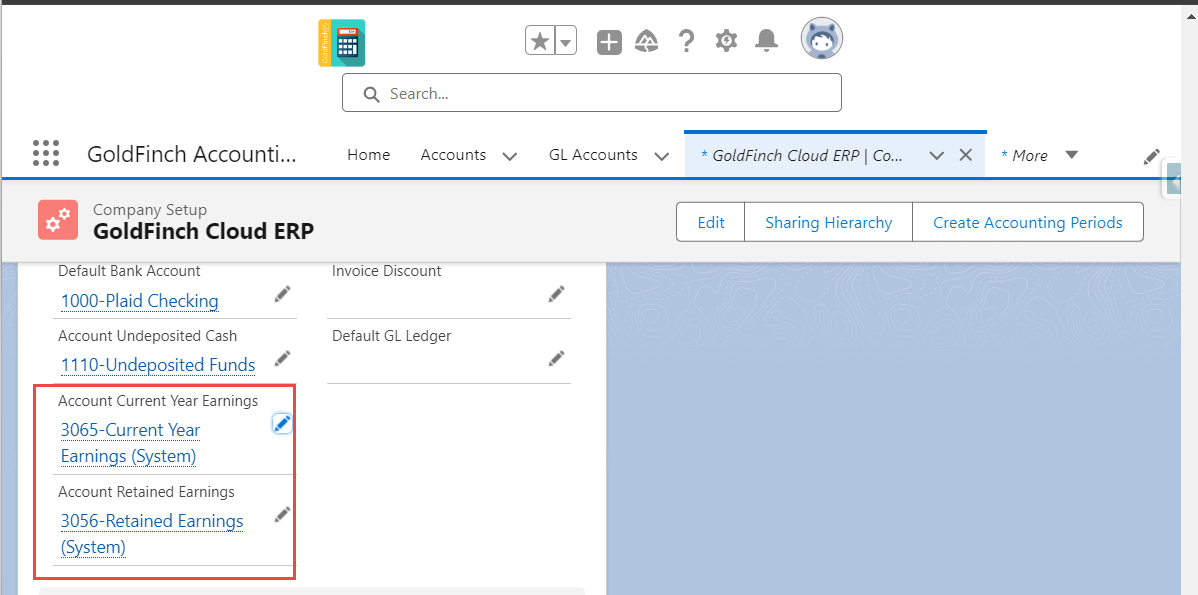Click the Invoice Discount label
This screenshot has width=1198, height=595.
coord(387,271)
